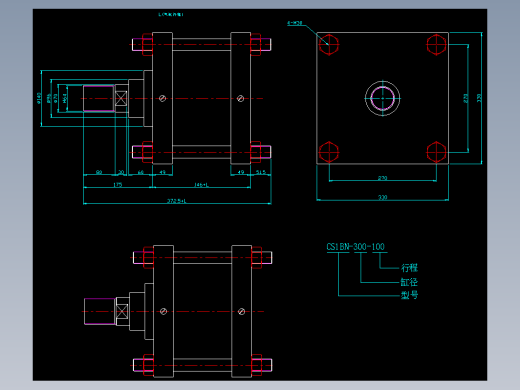Select the crossed square wrench flat in upper view
This screenshot has height=390, width=520.
pyautogui.click(x=121, y=98)
